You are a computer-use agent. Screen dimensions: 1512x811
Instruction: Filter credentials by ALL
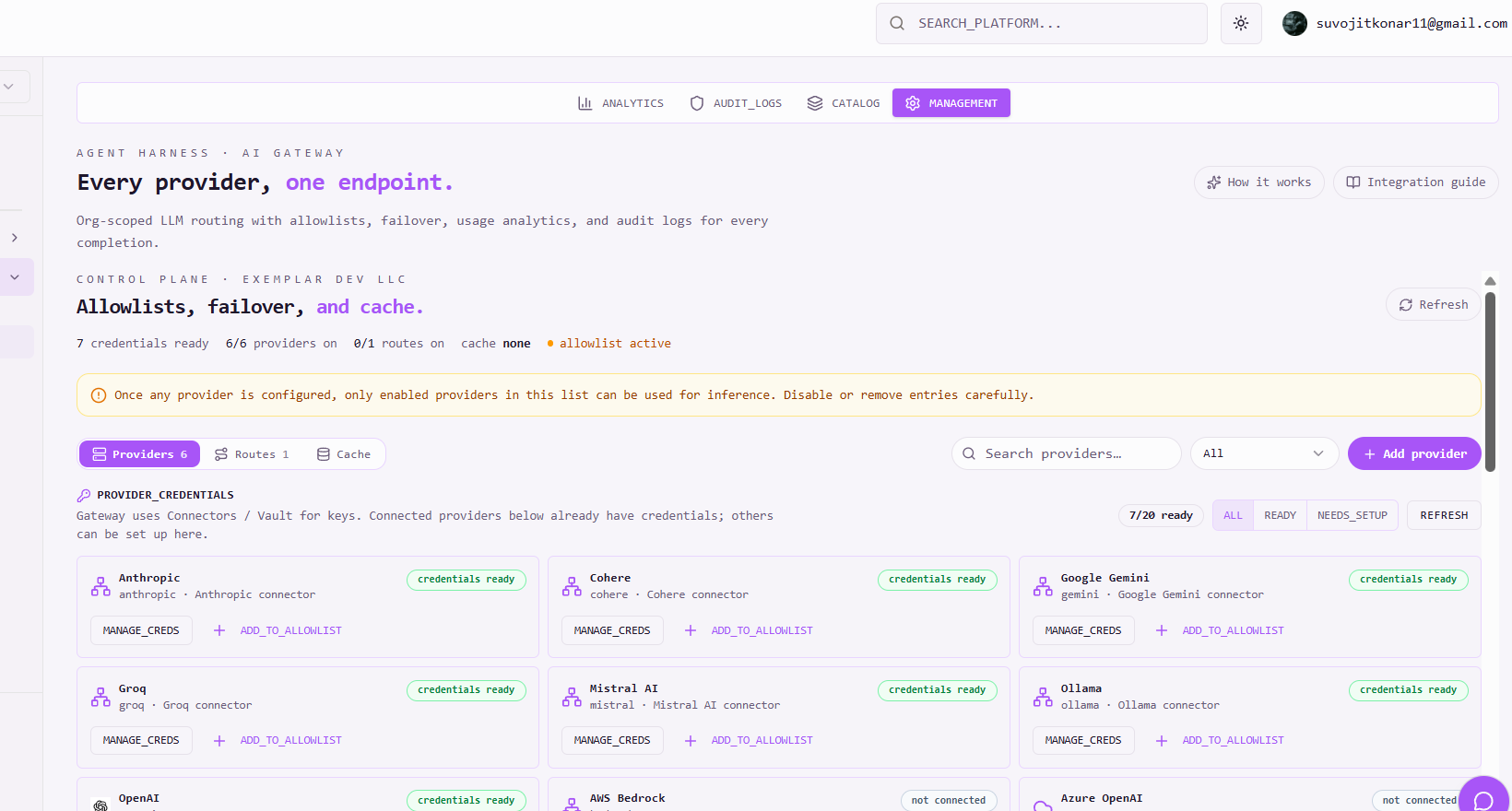(1233, 515)
